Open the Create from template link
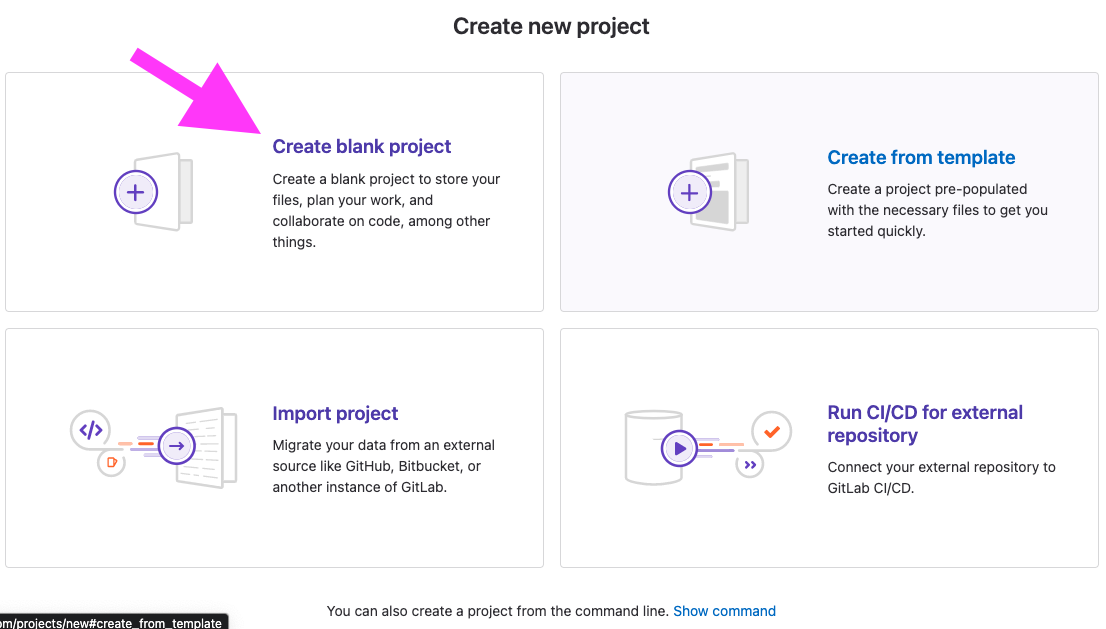 [920, 157]
